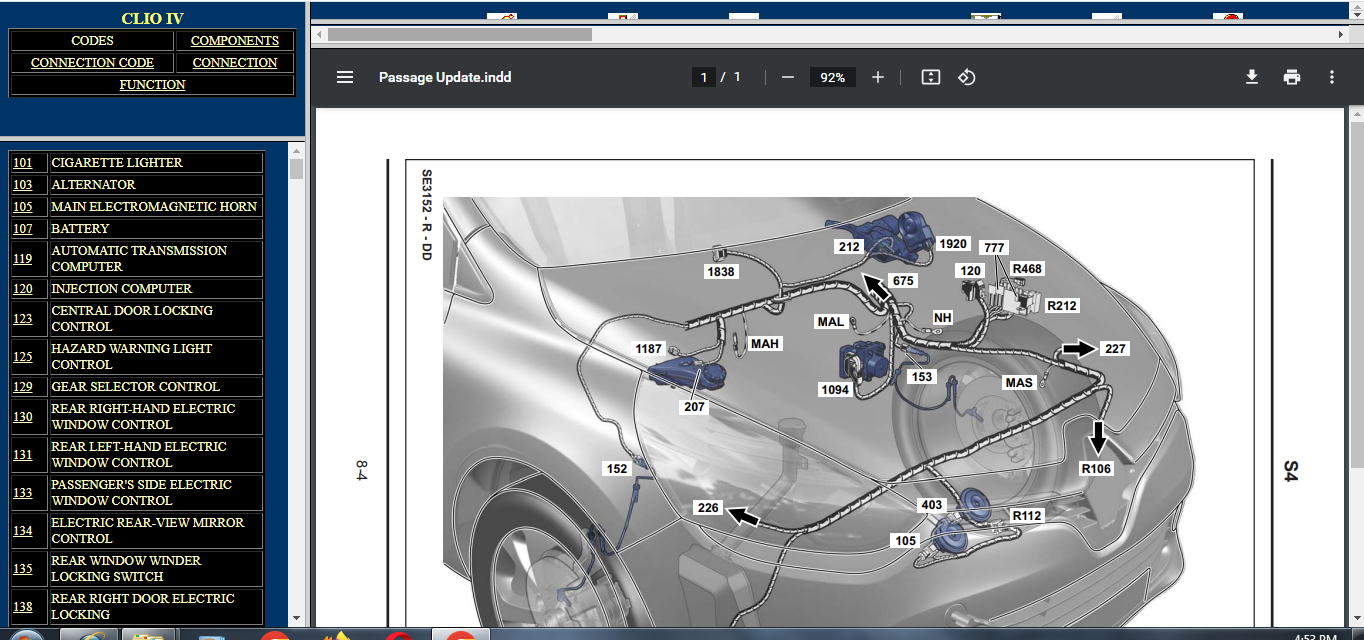The image size is (1364, 640).
Task: Open component code 130 link
Action: [23, 416]
